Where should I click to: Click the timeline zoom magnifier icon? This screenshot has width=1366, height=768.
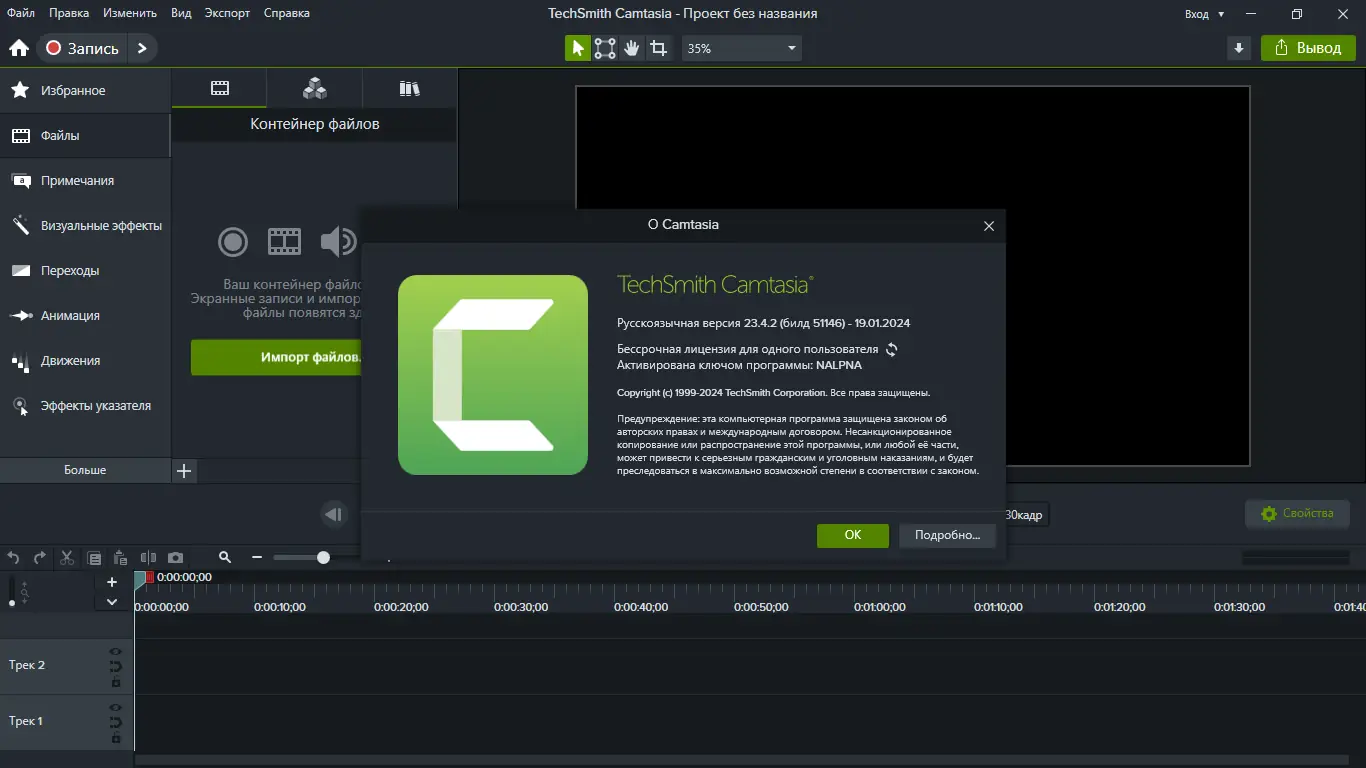point(225,558)
